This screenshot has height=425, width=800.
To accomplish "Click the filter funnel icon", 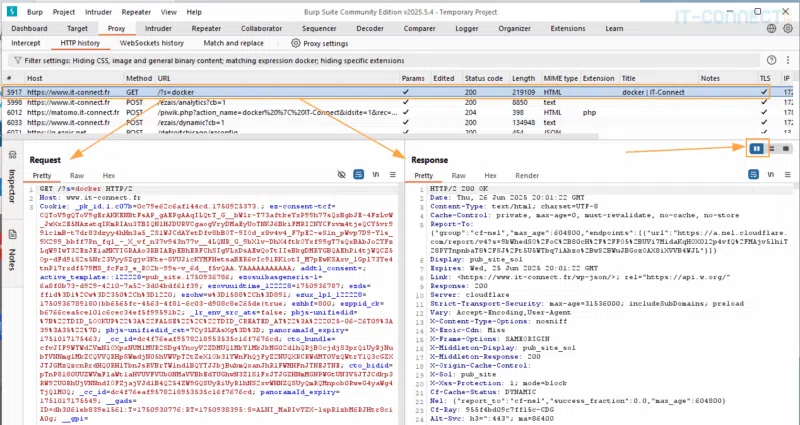I will tap(17, 60).
